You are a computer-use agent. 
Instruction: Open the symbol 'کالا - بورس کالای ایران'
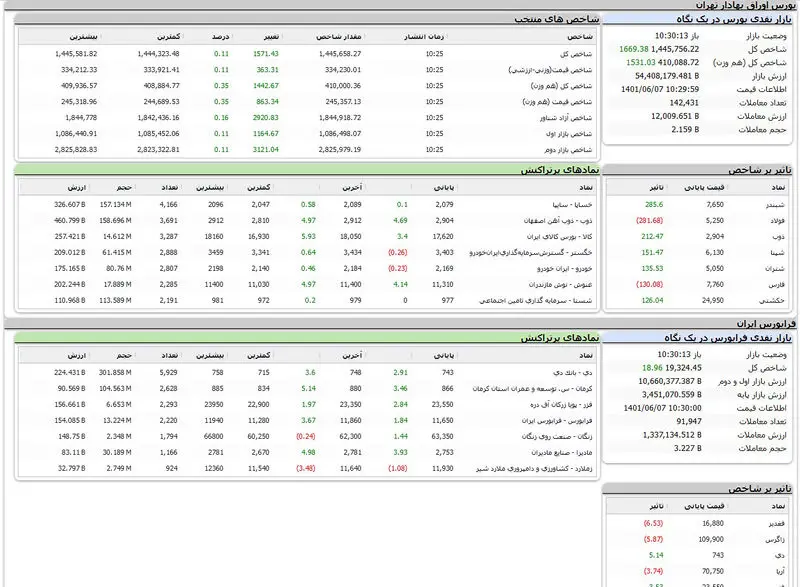[x=559, y=237]
